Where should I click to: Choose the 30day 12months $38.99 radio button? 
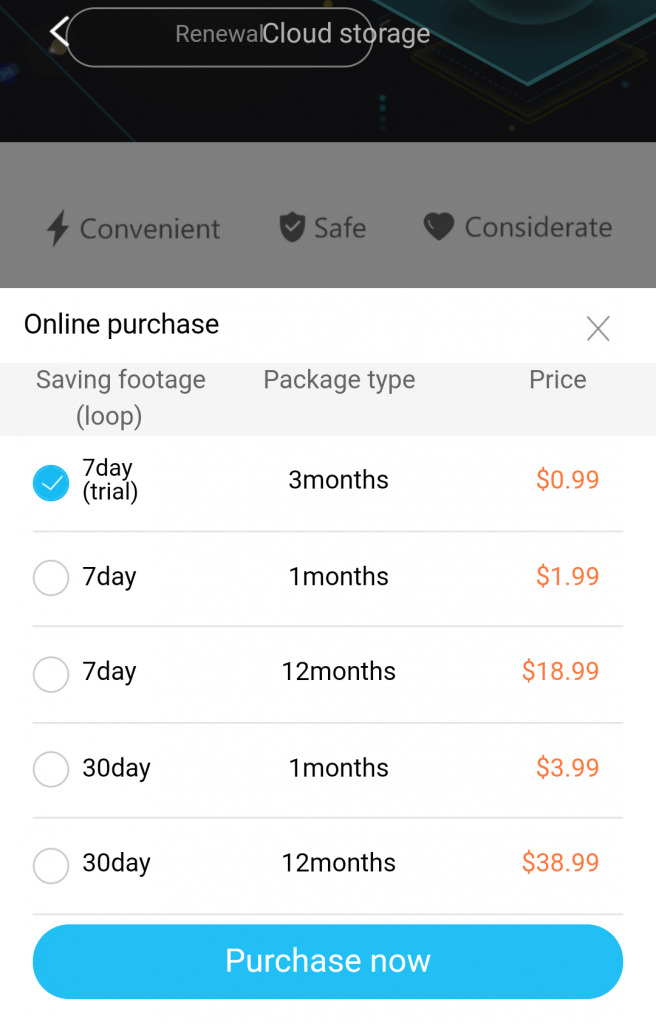[x=51, y=866]
